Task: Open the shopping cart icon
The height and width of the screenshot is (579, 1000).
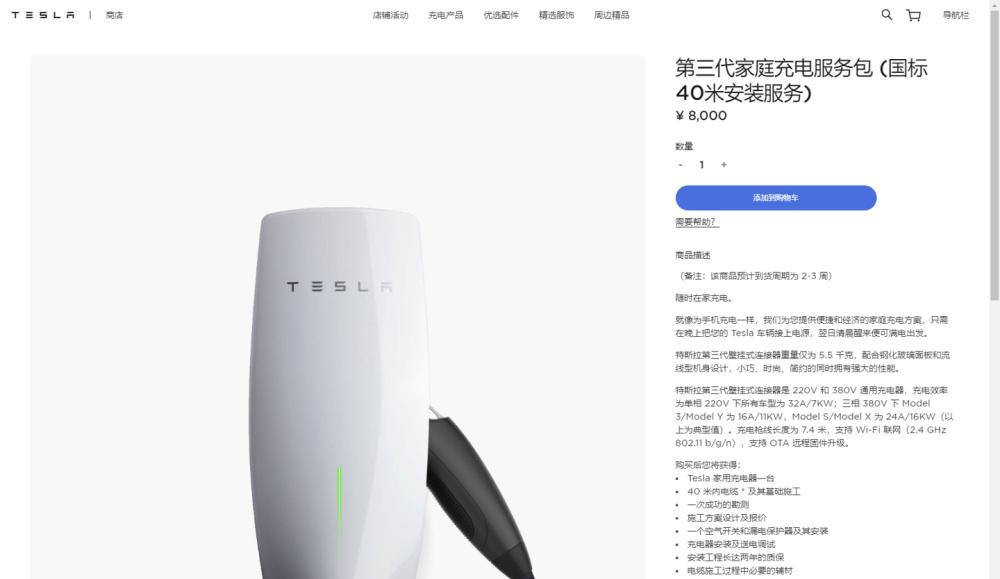Action: 913,15
